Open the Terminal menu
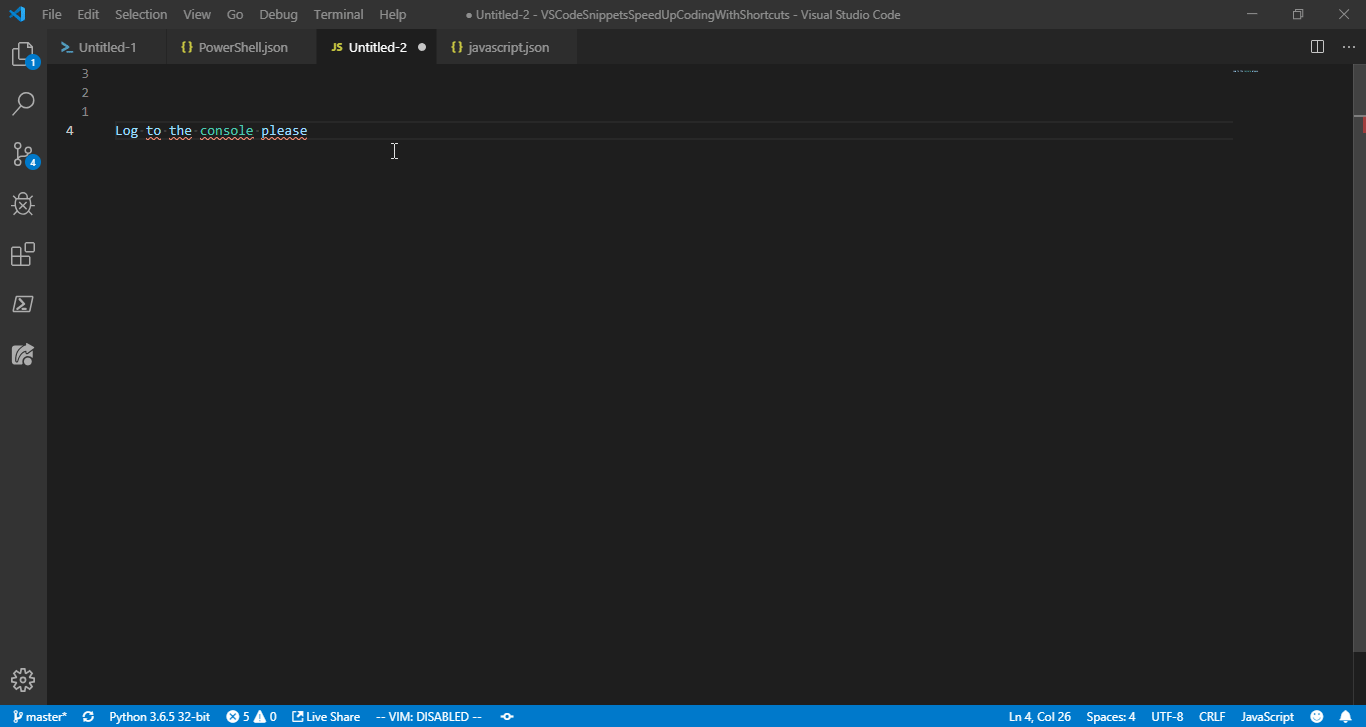 (338, 14)
